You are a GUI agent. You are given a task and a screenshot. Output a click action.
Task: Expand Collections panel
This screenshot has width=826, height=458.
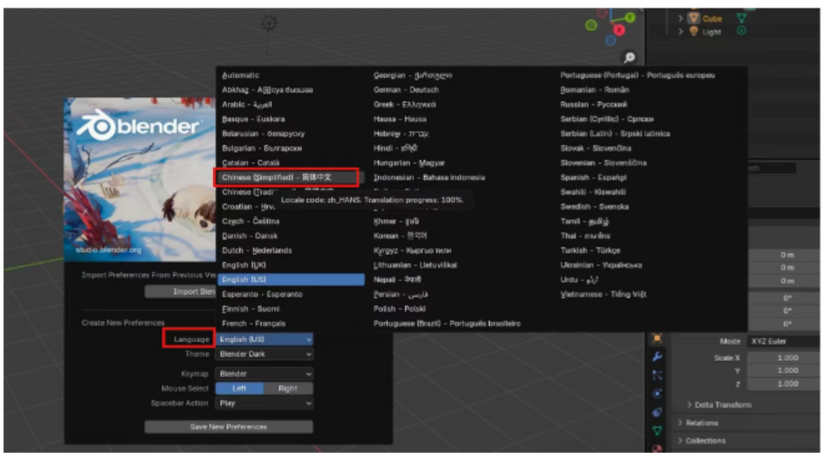point(681,441)
